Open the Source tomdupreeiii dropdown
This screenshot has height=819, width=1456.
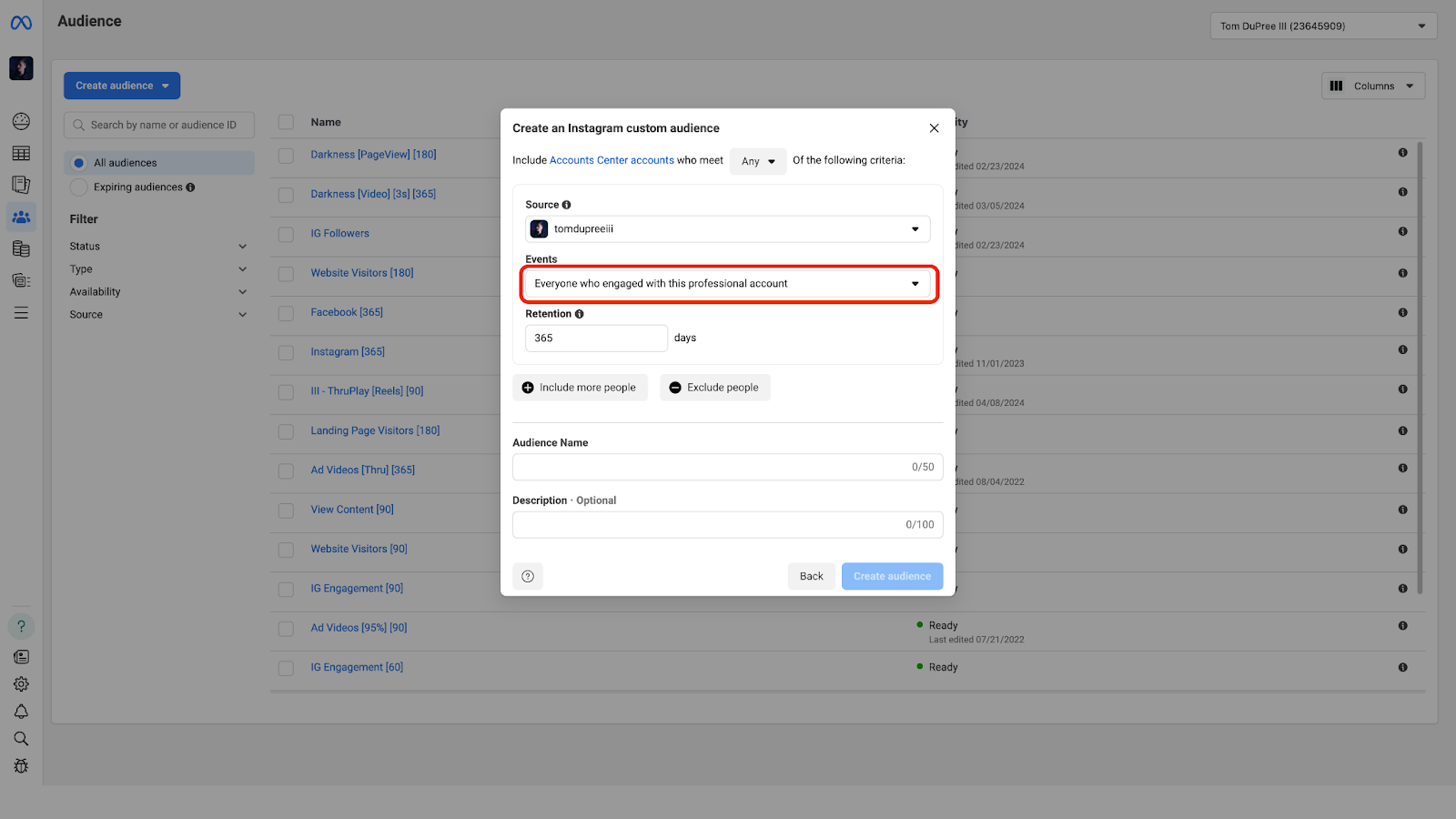pos(727,228)
